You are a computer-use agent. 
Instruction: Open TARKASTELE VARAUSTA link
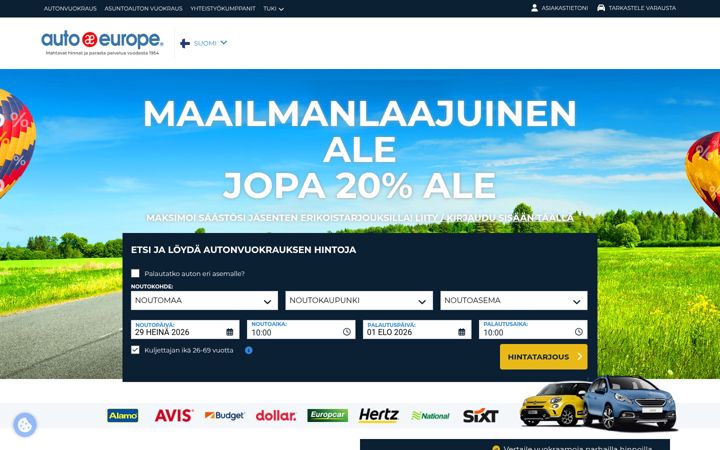(x=642, y=8)
